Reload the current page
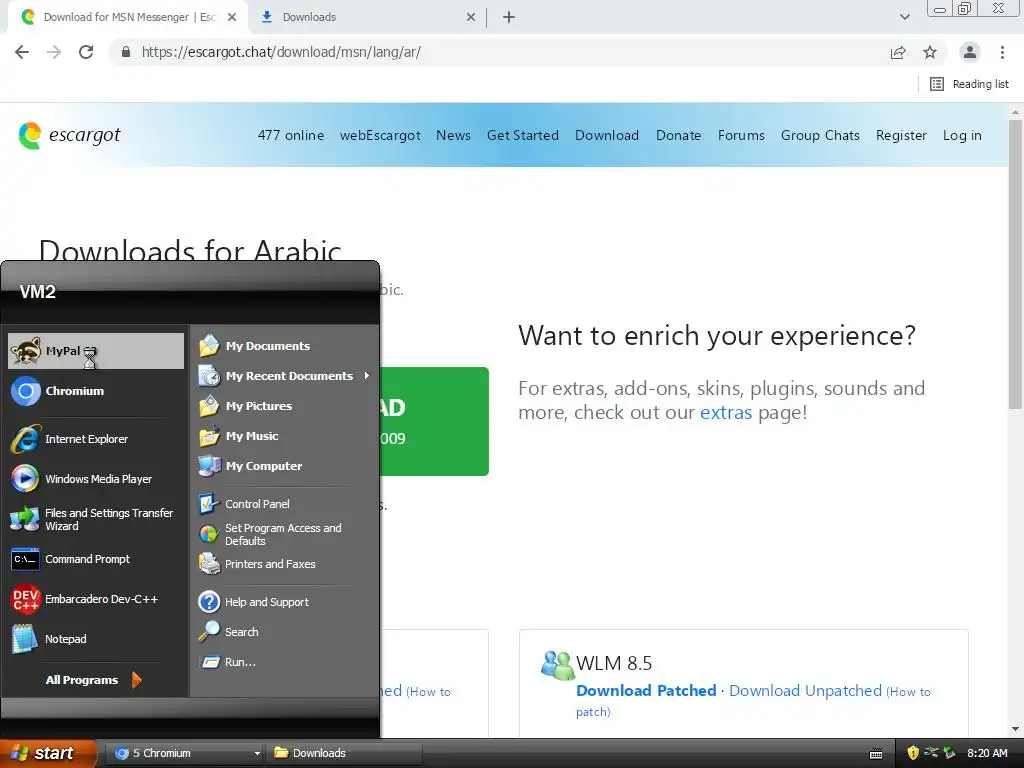The image size is (1024, 768). click(86, 52)
